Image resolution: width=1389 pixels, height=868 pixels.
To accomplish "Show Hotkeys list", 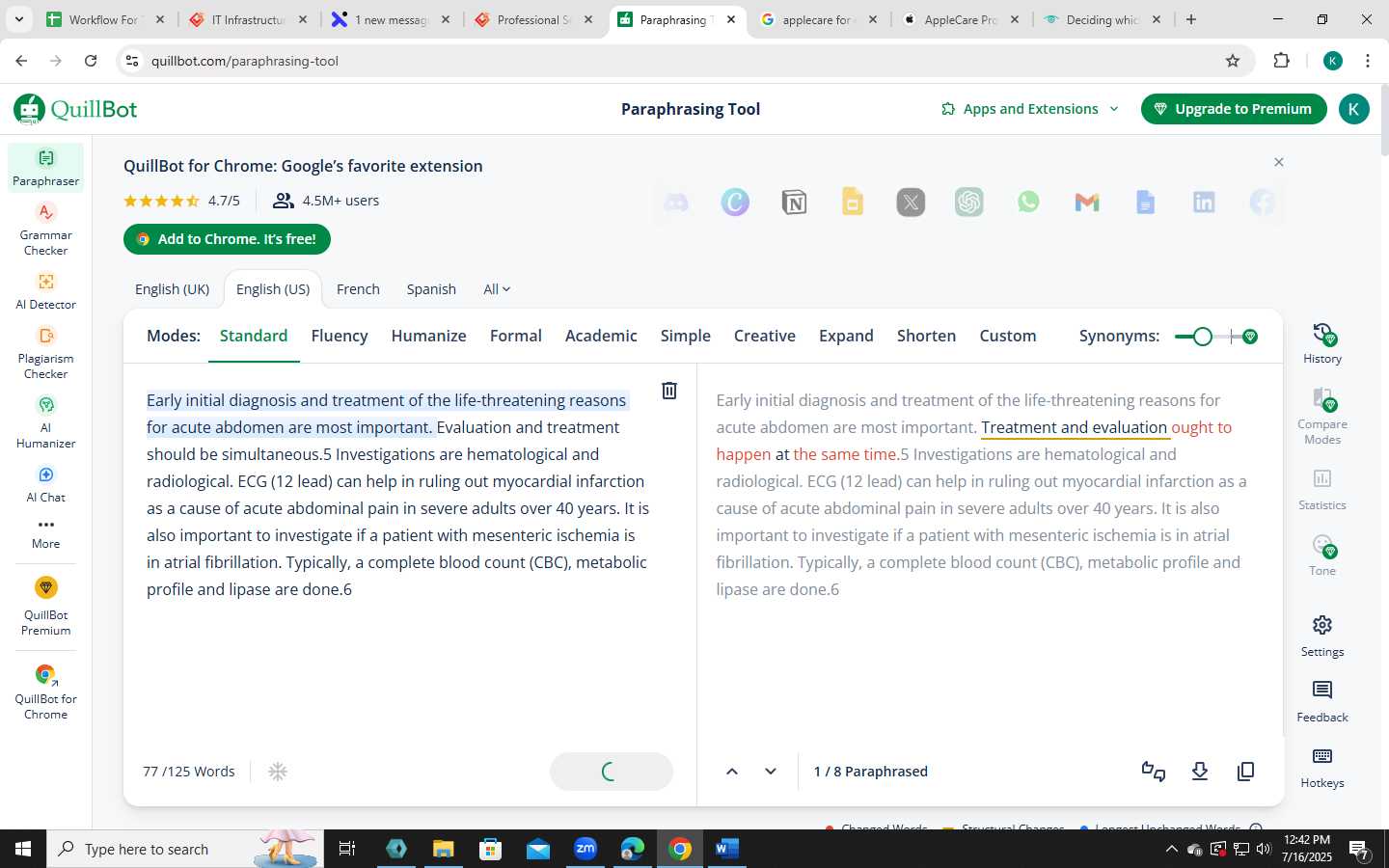I will click(x=1322, y=768).
